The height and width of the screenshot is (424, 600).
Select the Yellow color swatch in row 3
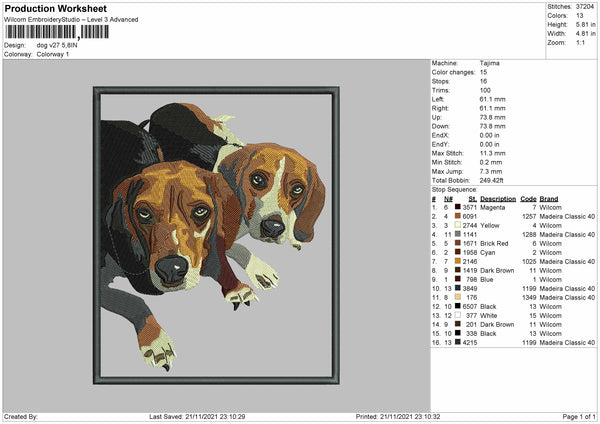click(457, 225)
